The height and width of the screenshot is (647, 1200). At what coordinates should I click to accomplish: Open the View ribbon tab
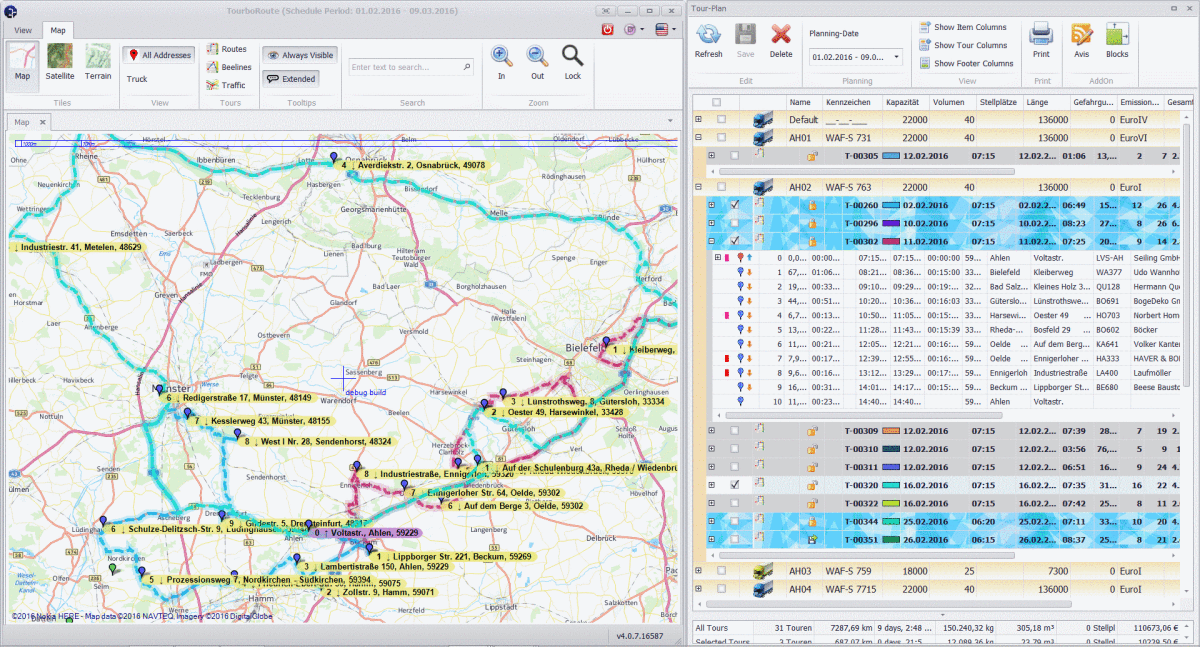click(x=23, y=31)
